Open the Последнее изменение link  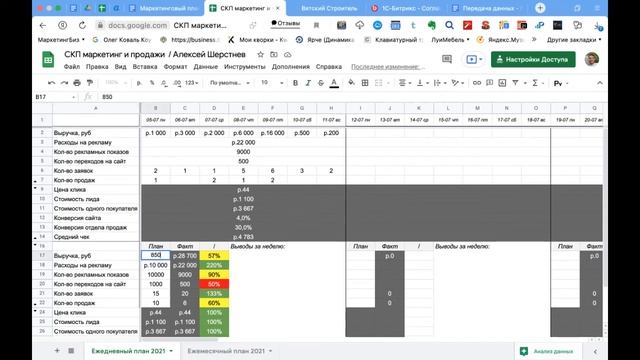click(387, 67)
